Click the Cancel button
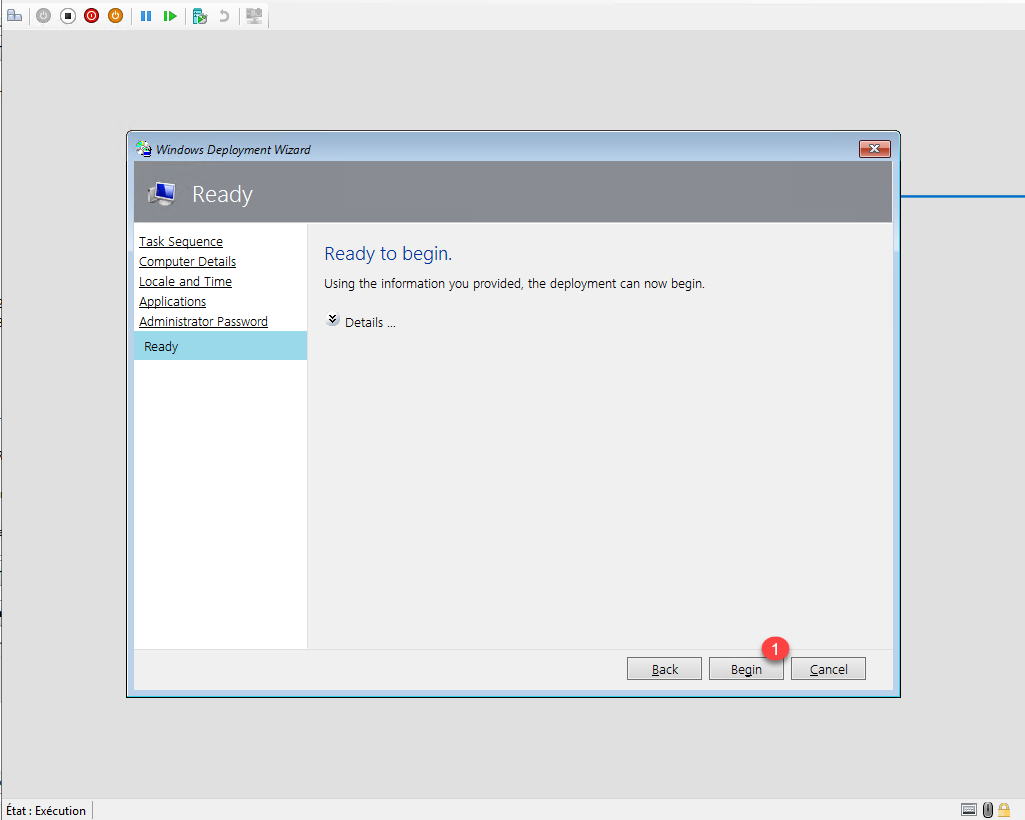 click(828, 669)
